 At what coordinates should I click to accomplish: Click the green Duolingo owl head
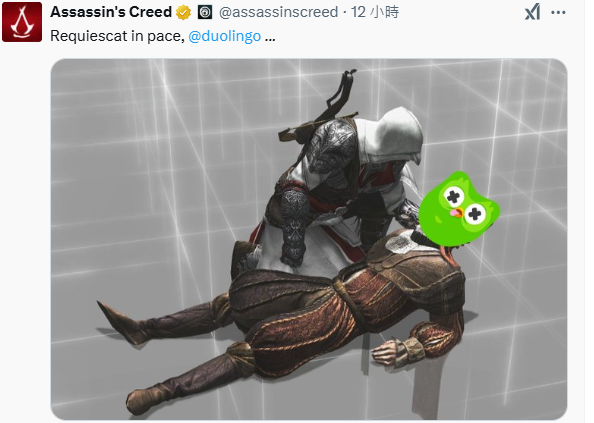459,209
